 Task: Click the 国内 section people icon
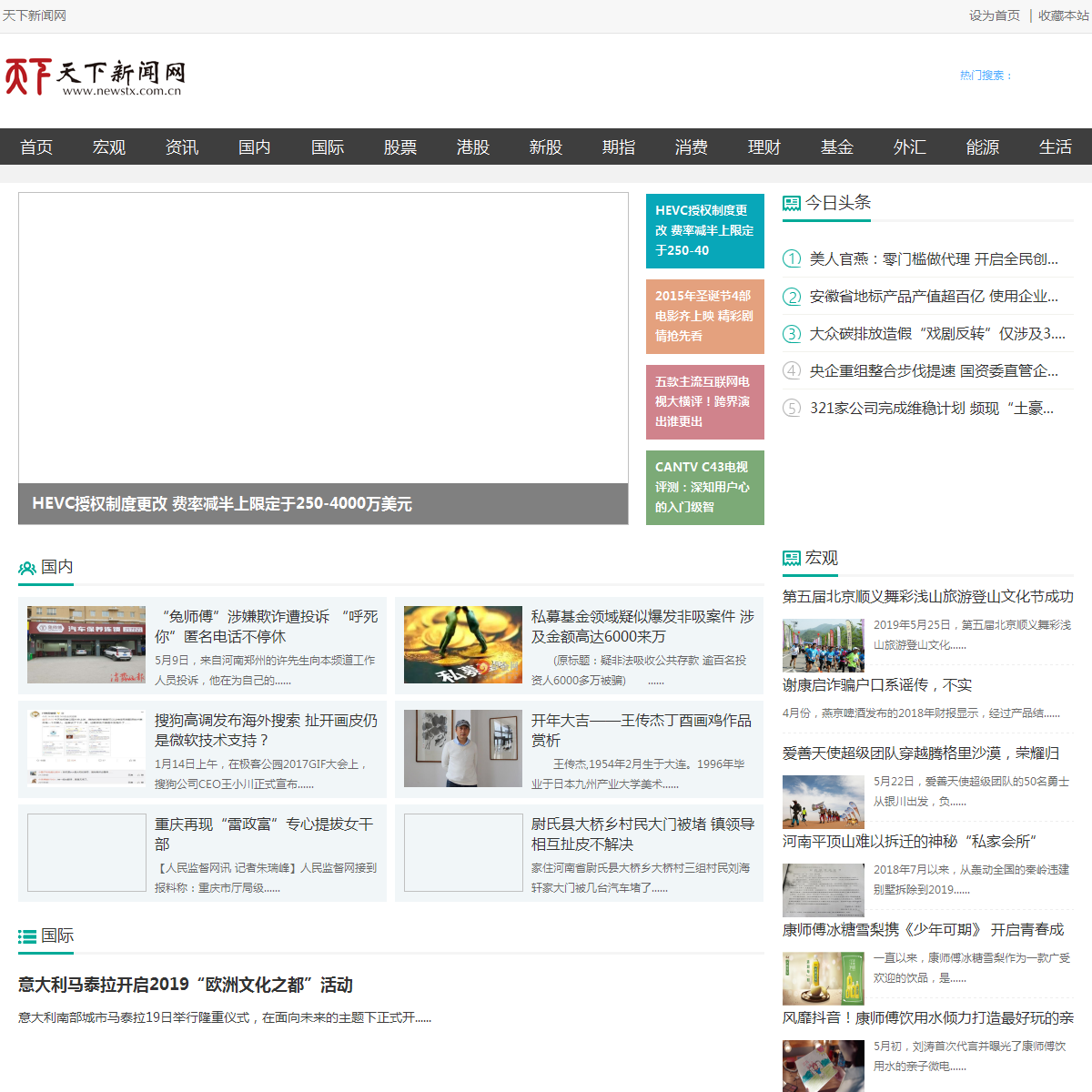[27, 568]
